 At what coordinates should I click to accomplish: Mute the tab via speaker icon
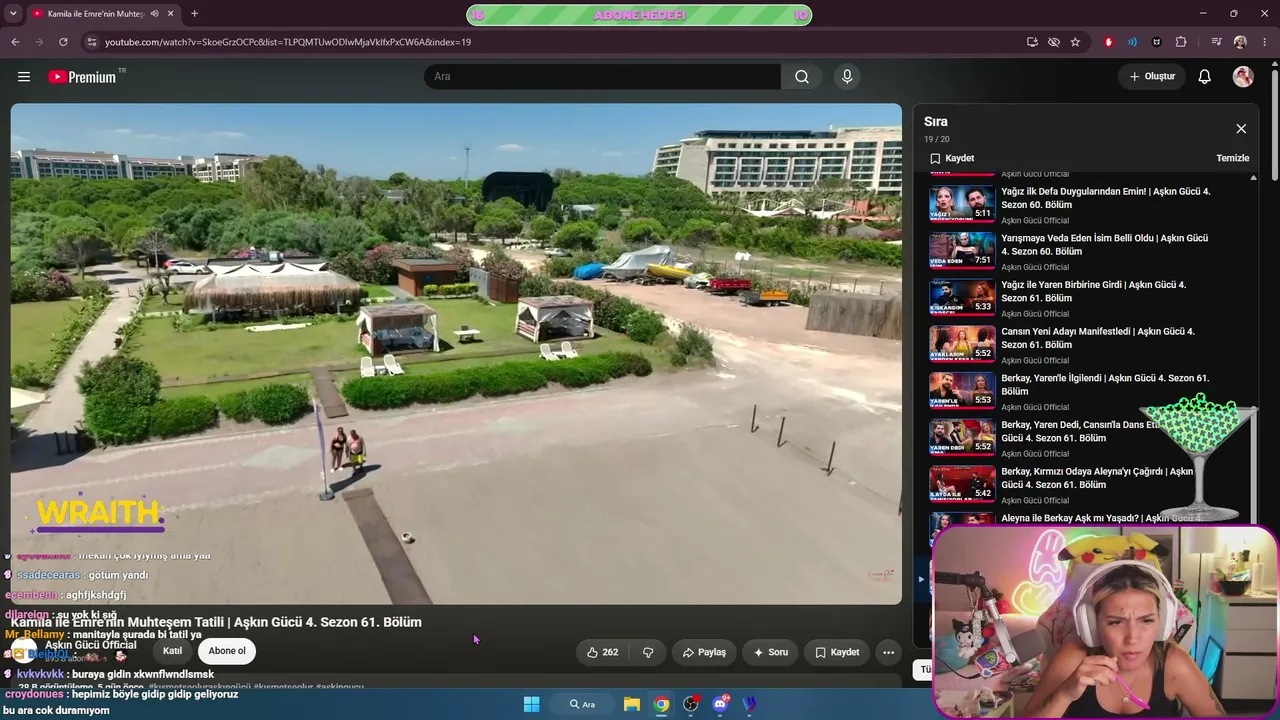154,14
